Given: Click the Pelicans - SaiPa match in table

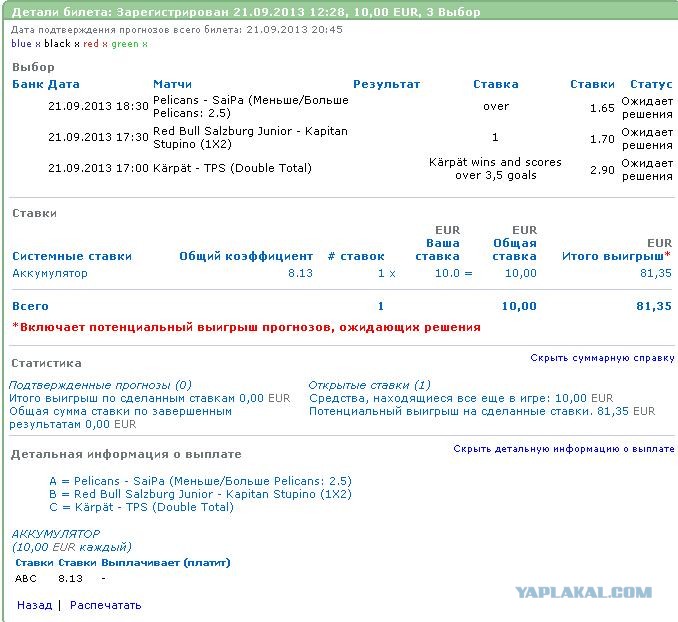Looking at the screenshot, I should tap(251, 106).
